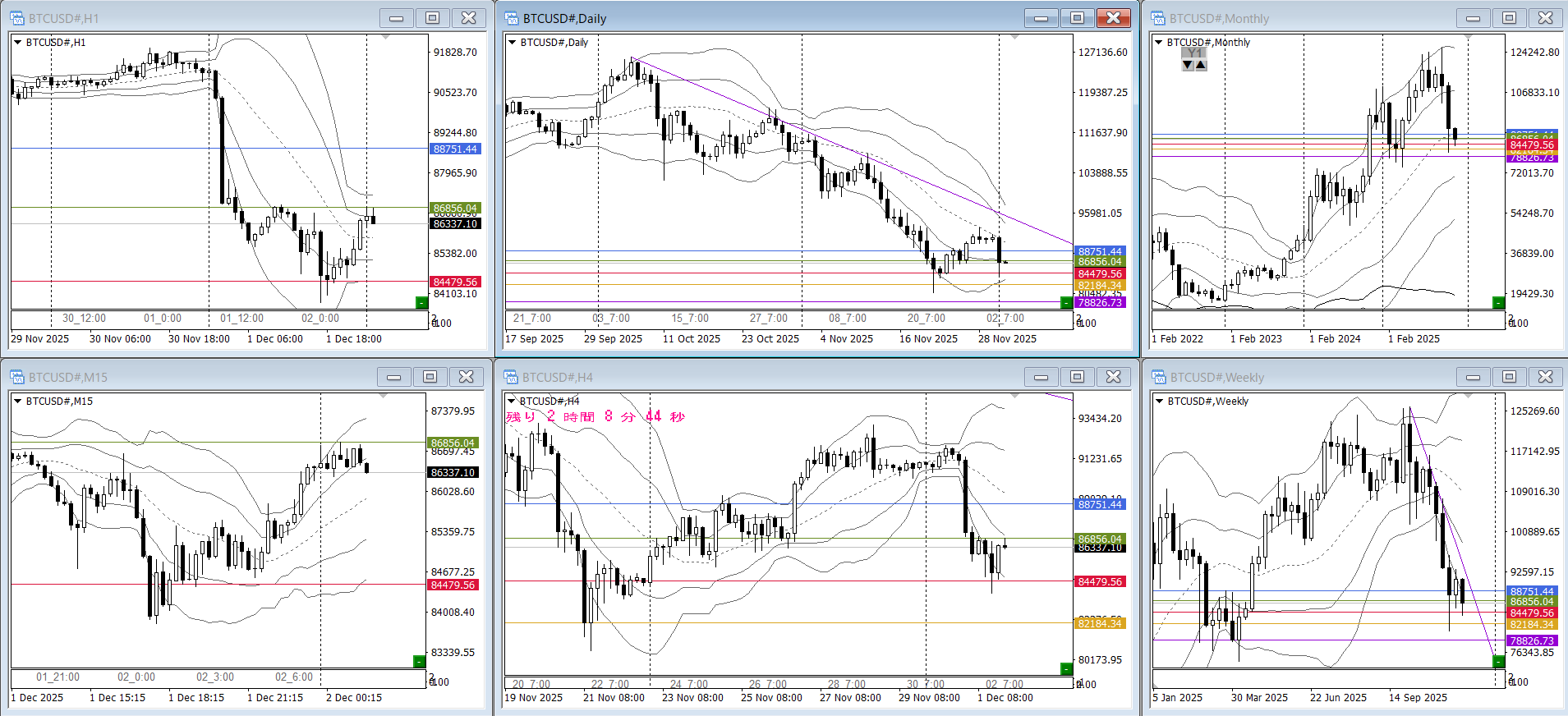1568x716 pixels.
Task: Click the BTCUSD#,Daily window title icon
Action: pyautogui.click(x=512, y=18)
